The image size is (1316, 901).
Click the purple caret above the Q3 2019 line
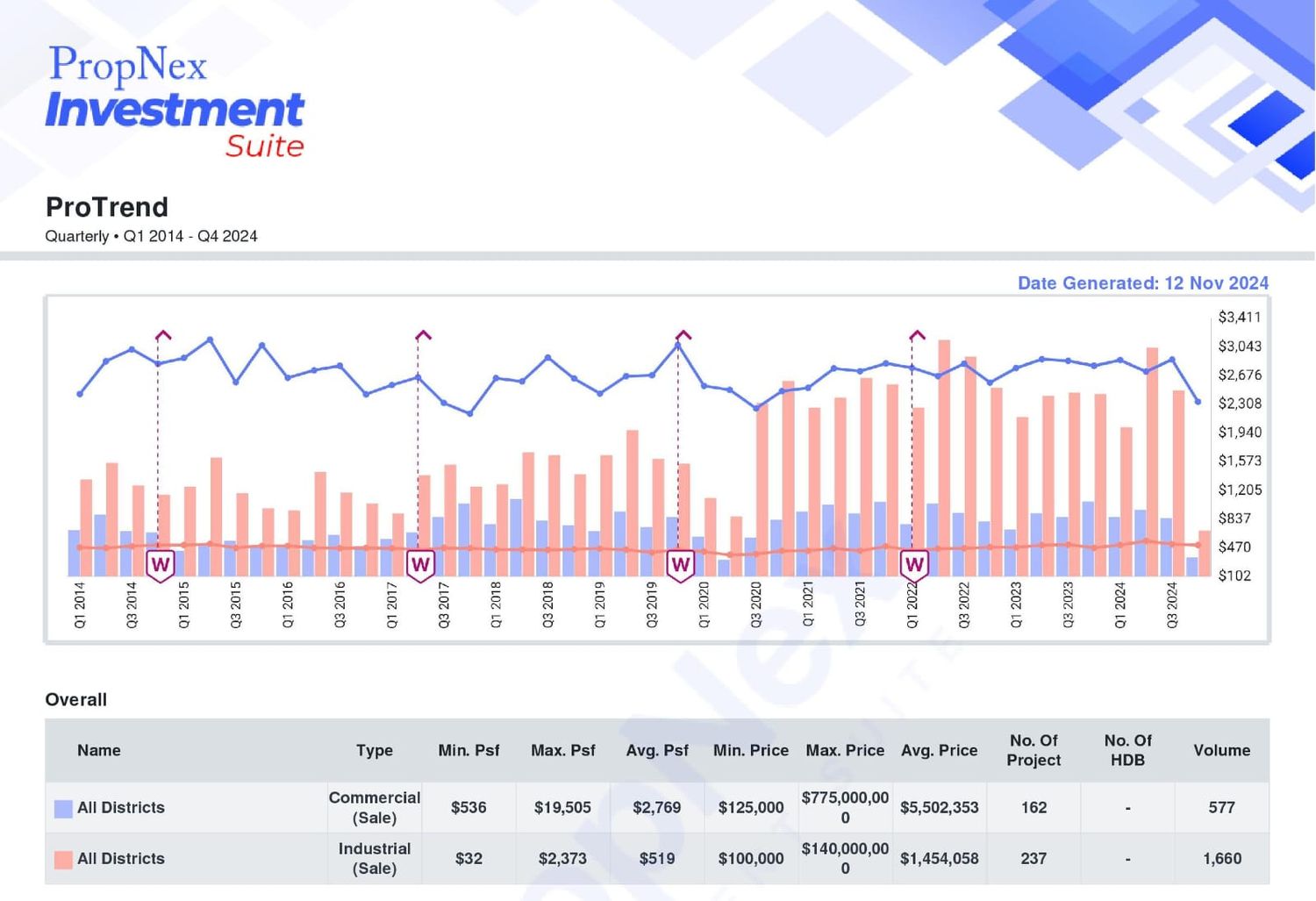pyautogui.click(x=683, y=335)
